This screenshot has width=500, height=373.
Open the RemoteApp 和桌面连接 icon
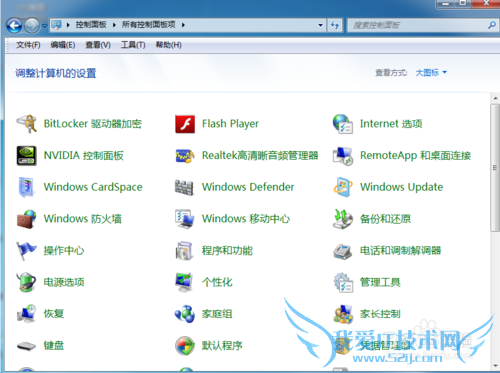pos(343,156)
